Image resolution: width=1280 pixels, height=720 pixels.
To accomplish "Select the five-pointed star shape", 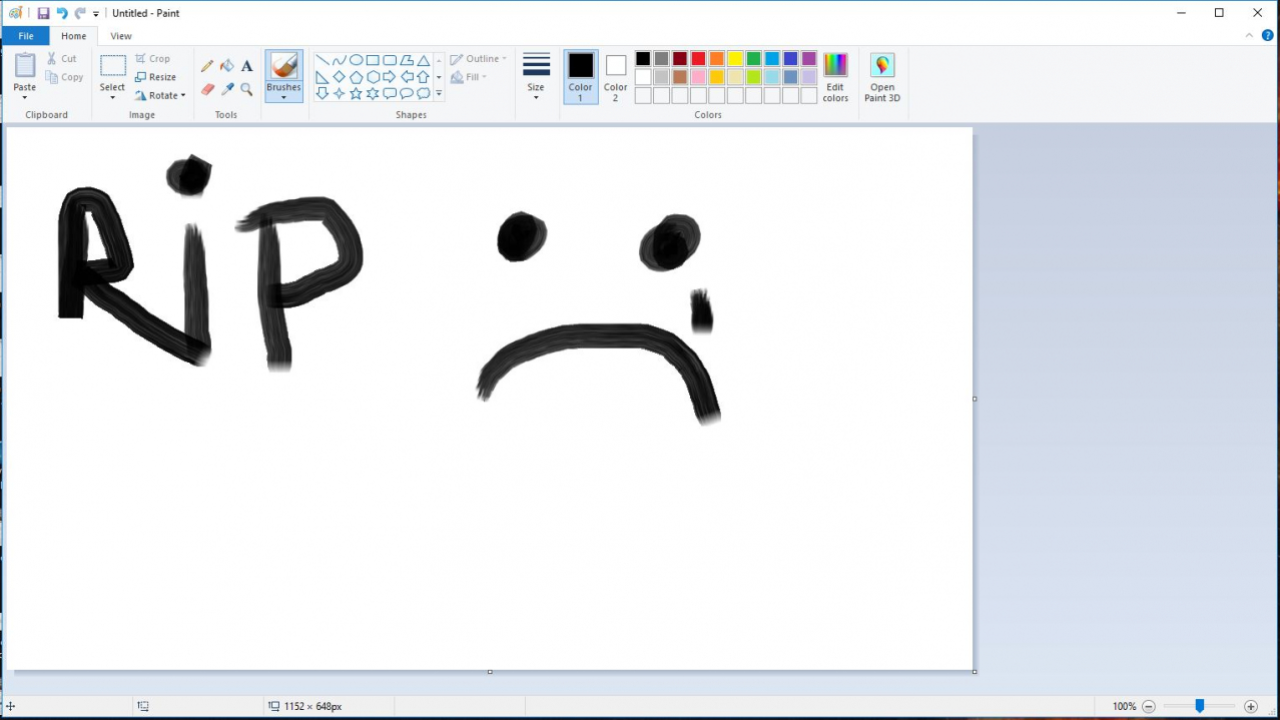I will (356, 93).
